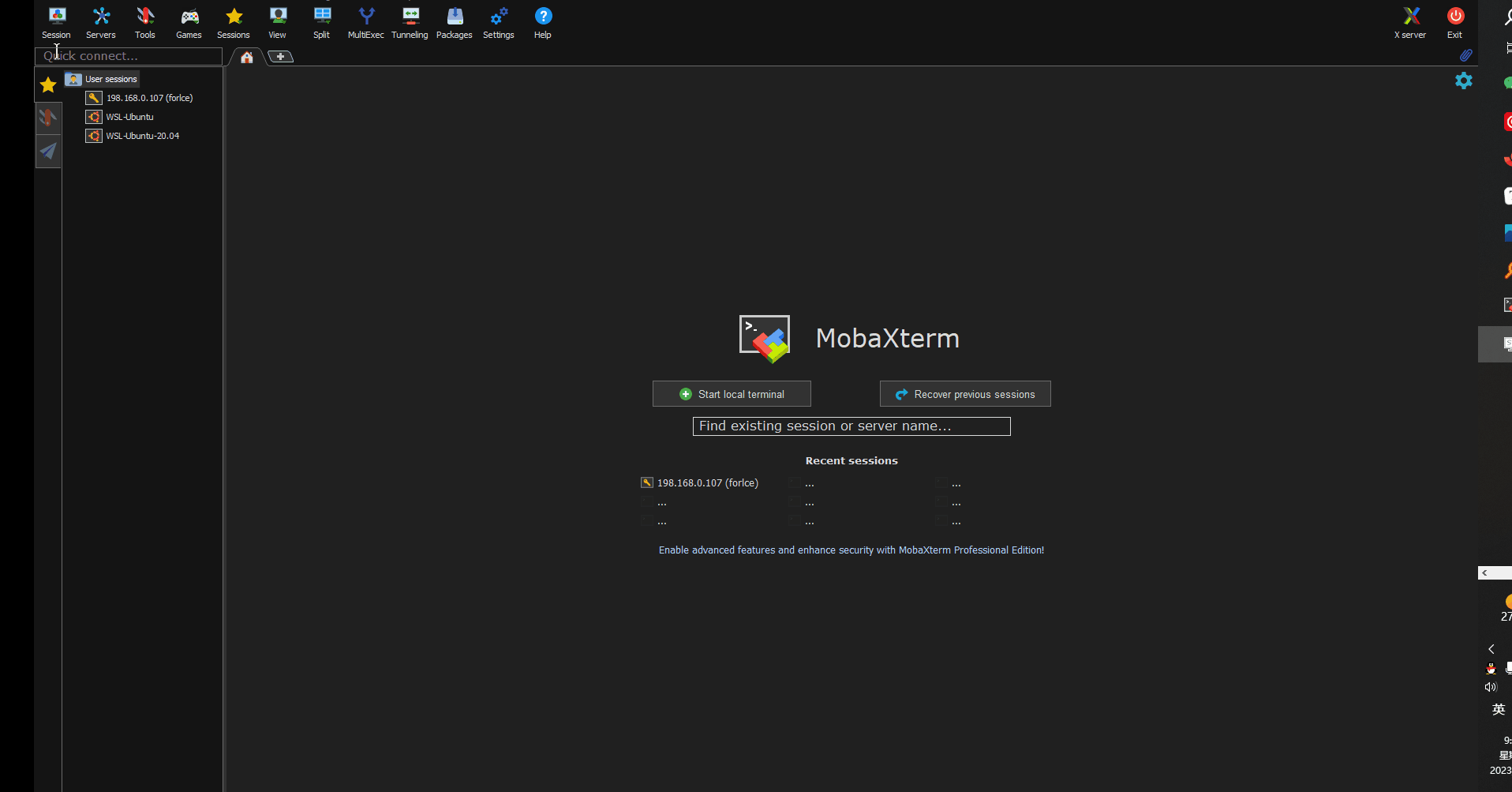Click the 英 input method indicator
The width and height of the screenshot is (1512, 792).
(1499, 709)
